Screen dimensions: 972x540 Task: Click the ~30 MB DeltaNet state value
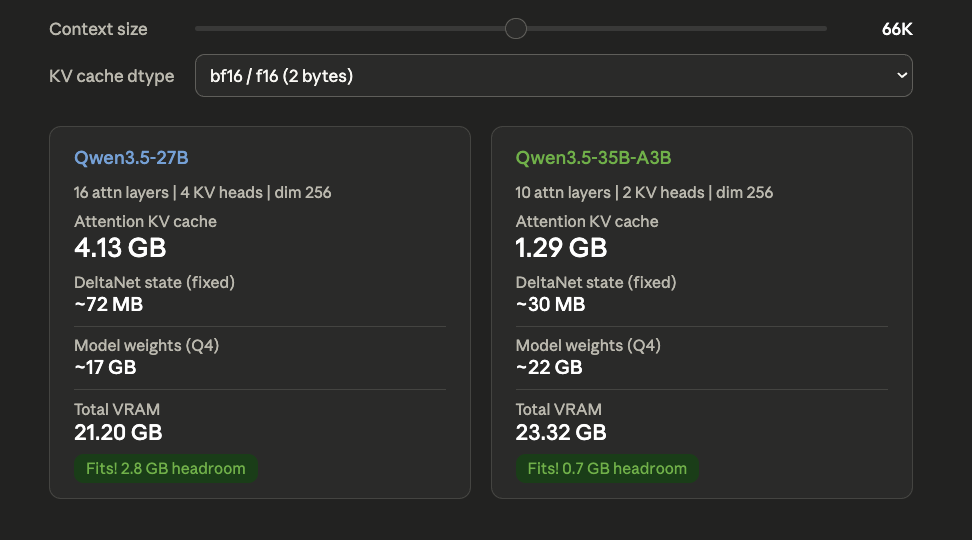tap(550, 304)
